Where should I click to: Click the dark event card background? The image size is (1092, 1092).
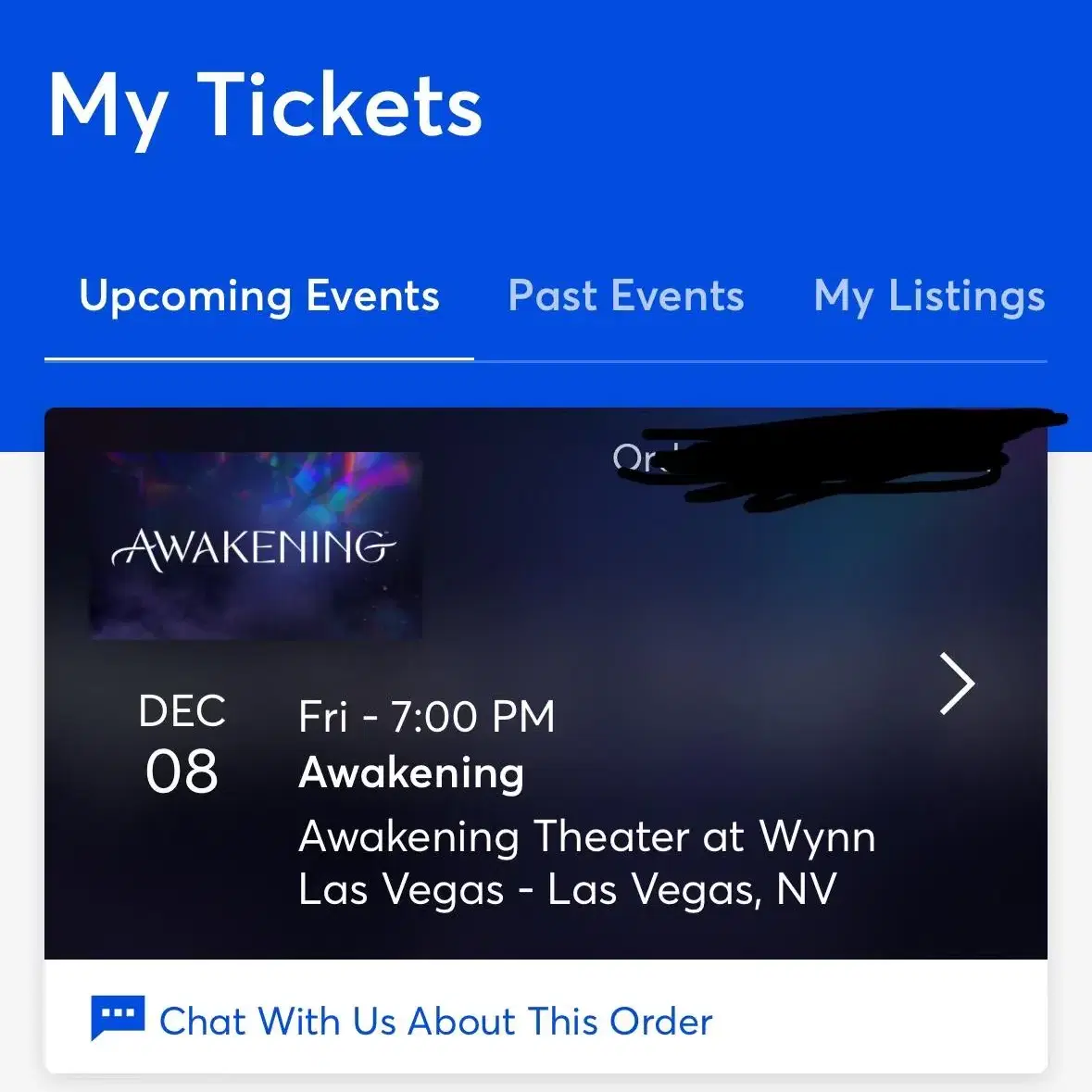[x=697, y=592]
